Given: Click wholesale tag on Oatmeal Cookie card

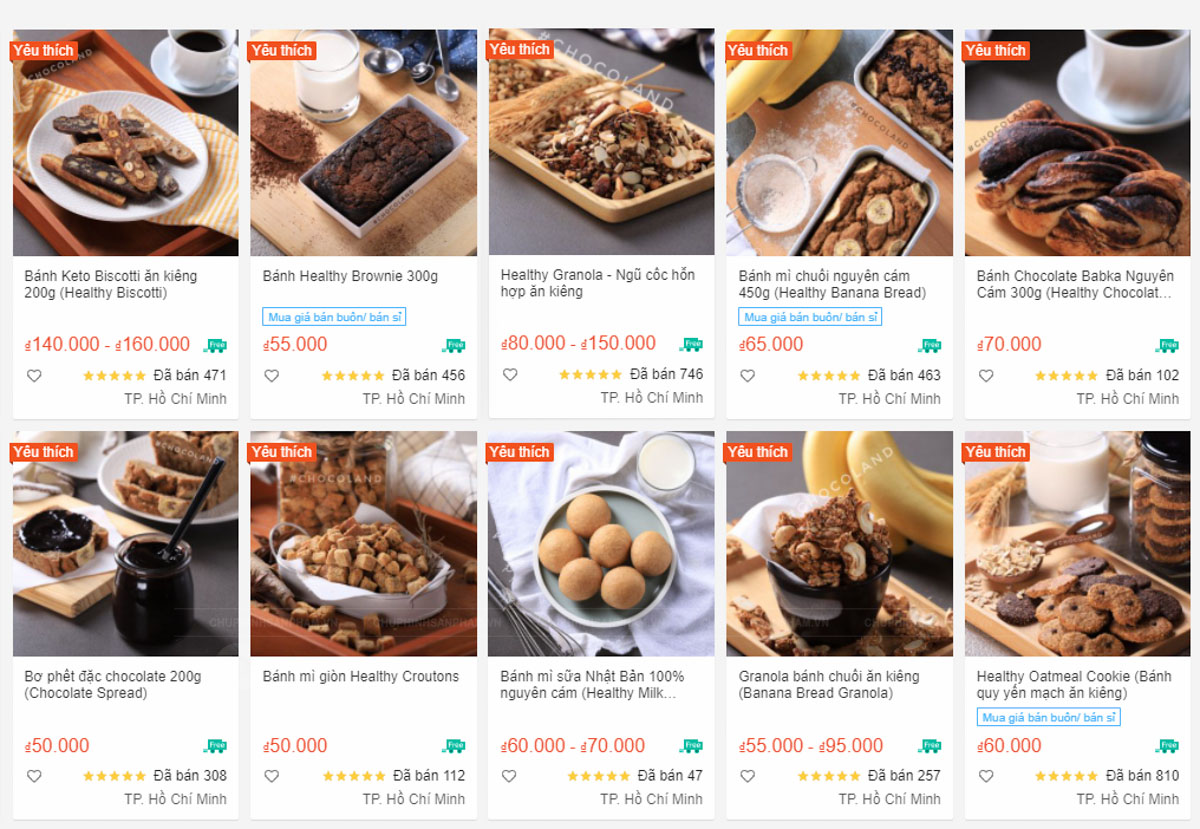Looking at the screenshot, I should click(1049, 717).
